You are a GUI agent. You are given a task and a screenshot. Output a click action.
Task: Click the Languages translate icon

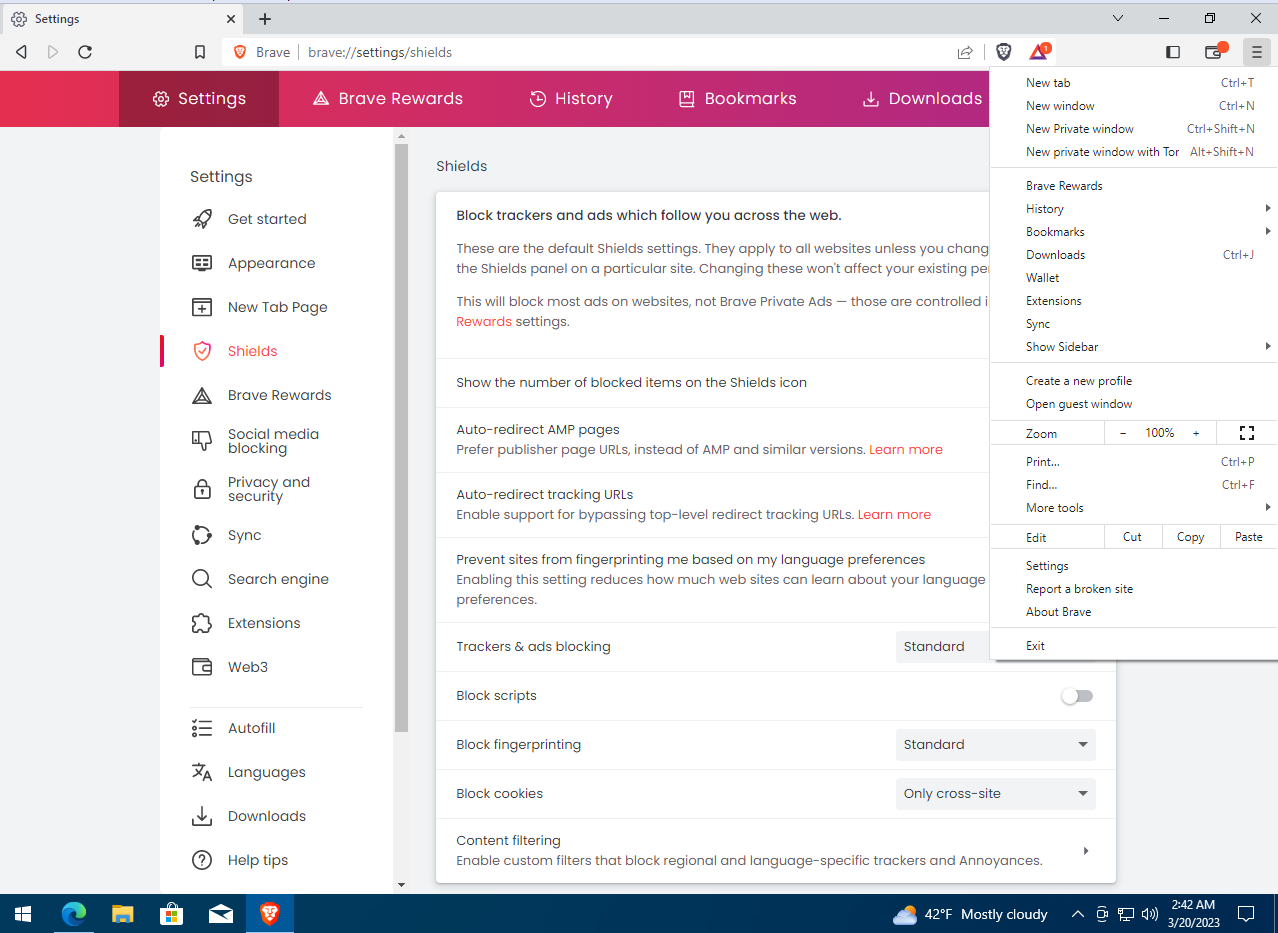pos(202,772)
